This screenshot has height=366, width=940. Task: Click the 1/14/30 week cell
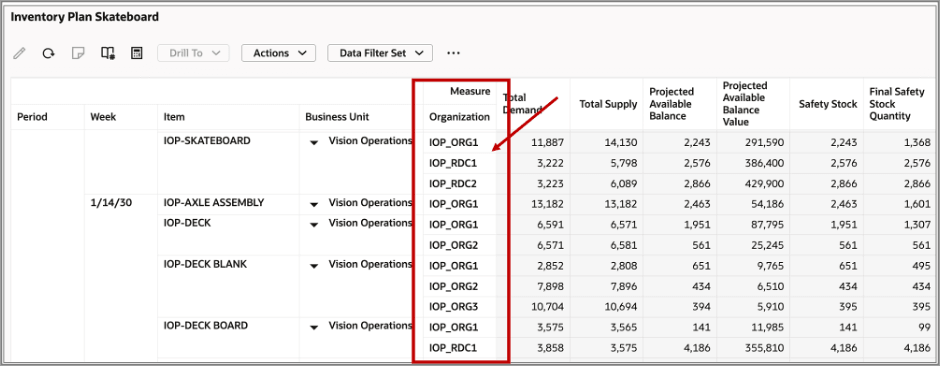(x=111, y=202)
